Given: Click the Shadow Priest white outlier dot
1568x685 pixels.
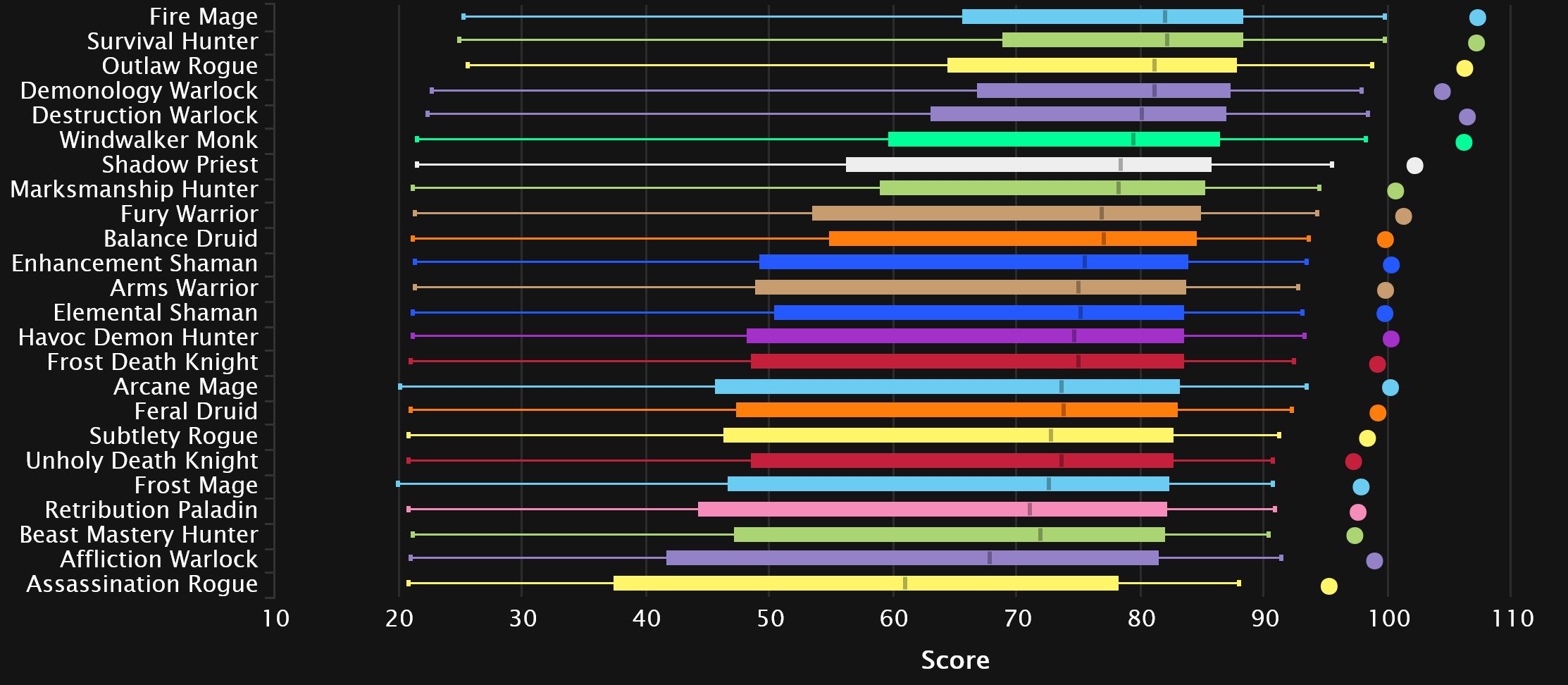Looking at the screenshot, I should point(1414,166).
